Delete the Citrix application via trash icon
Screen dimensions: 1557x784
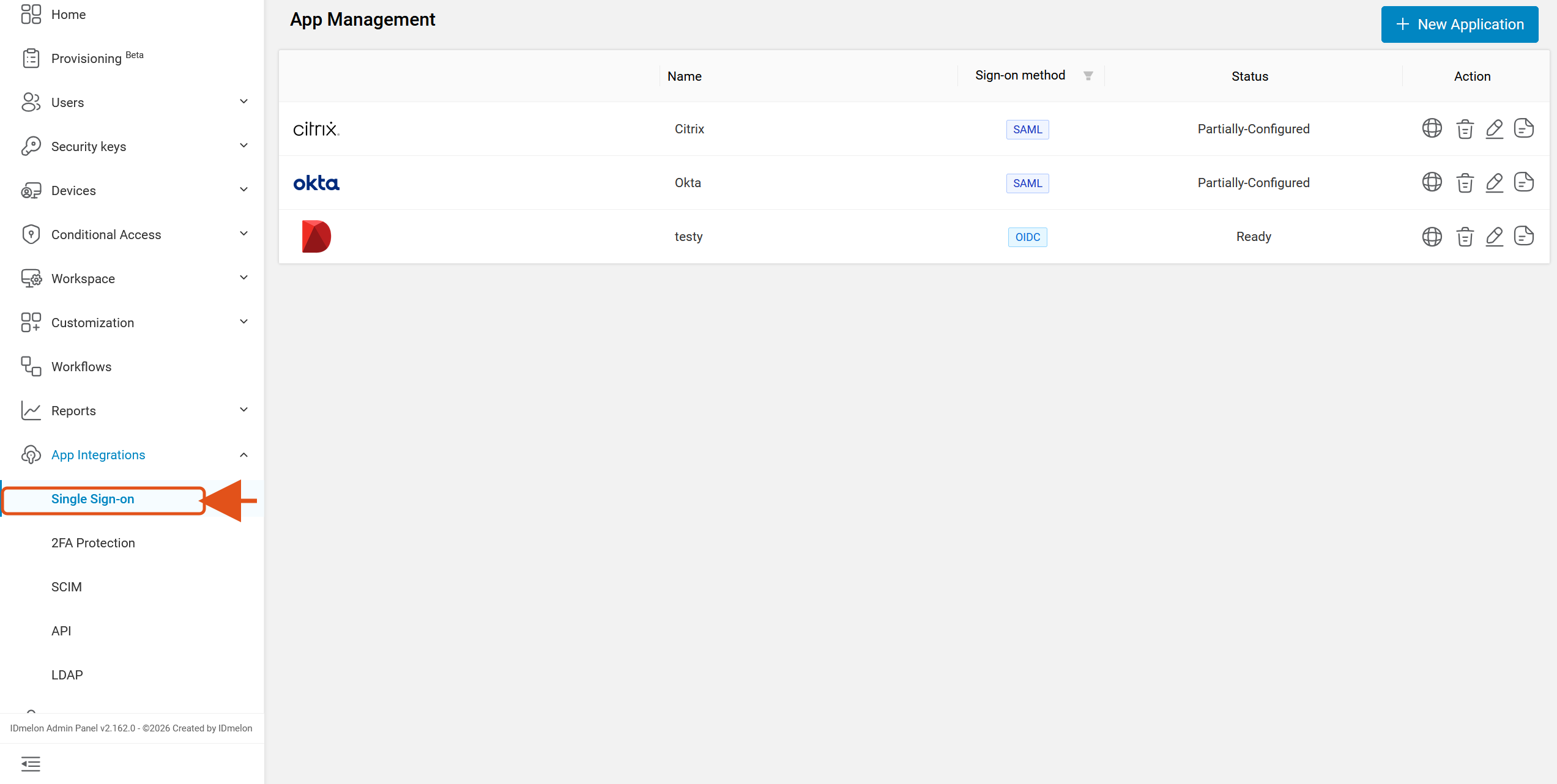(x=1465, y=129)
